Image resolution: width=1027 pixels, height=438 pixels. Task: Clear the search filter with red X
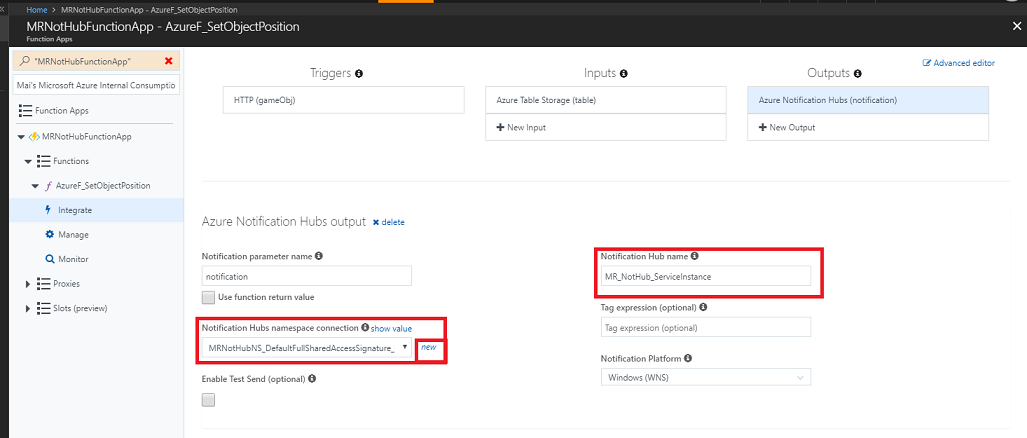[168, 61]
